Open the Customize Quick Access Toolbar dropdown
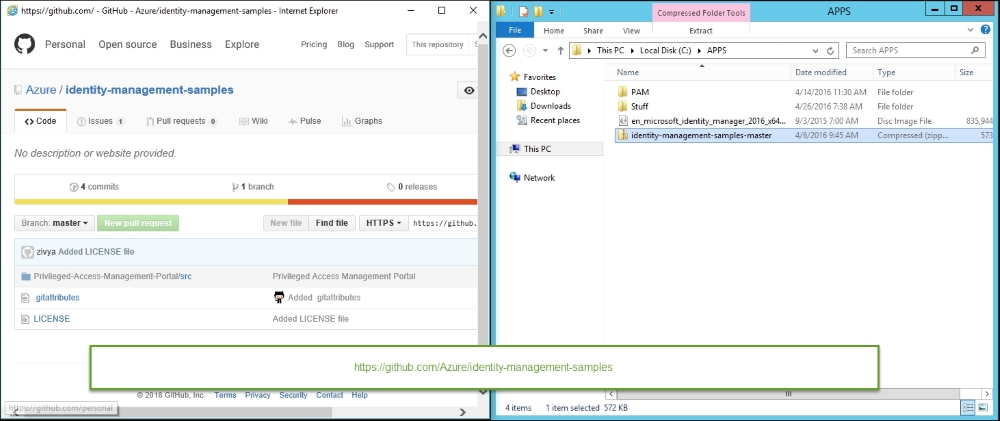The image size is (1000, 421). 551,11
